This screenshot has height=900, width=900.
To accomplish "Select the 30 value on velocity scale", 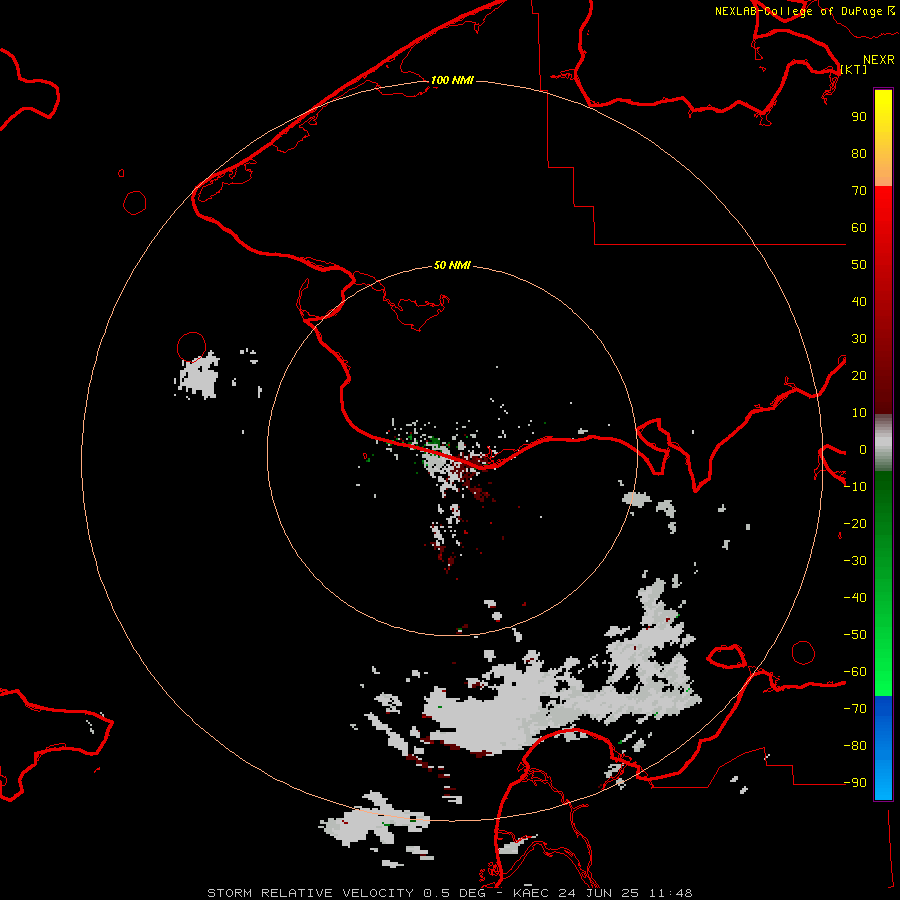I will (x=859, y=339).
